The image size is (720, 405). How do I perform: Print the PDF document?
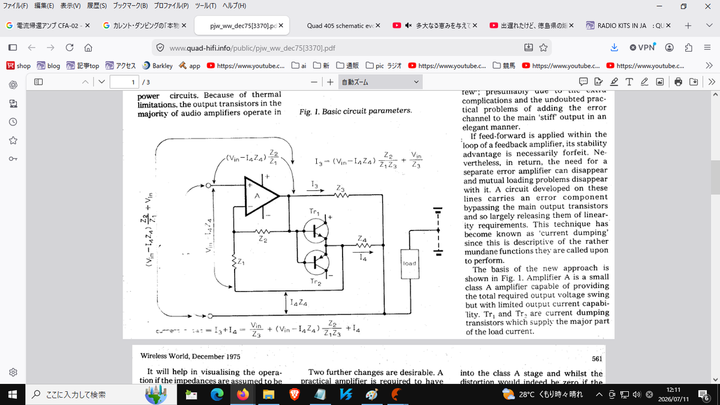tap(678, 82)
